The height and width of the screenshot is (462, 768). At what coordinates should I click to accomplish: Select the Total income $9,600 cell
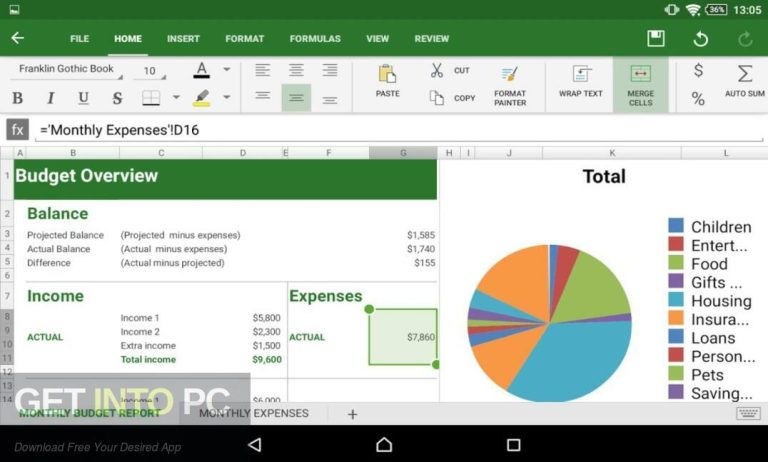tap(267, 359)
